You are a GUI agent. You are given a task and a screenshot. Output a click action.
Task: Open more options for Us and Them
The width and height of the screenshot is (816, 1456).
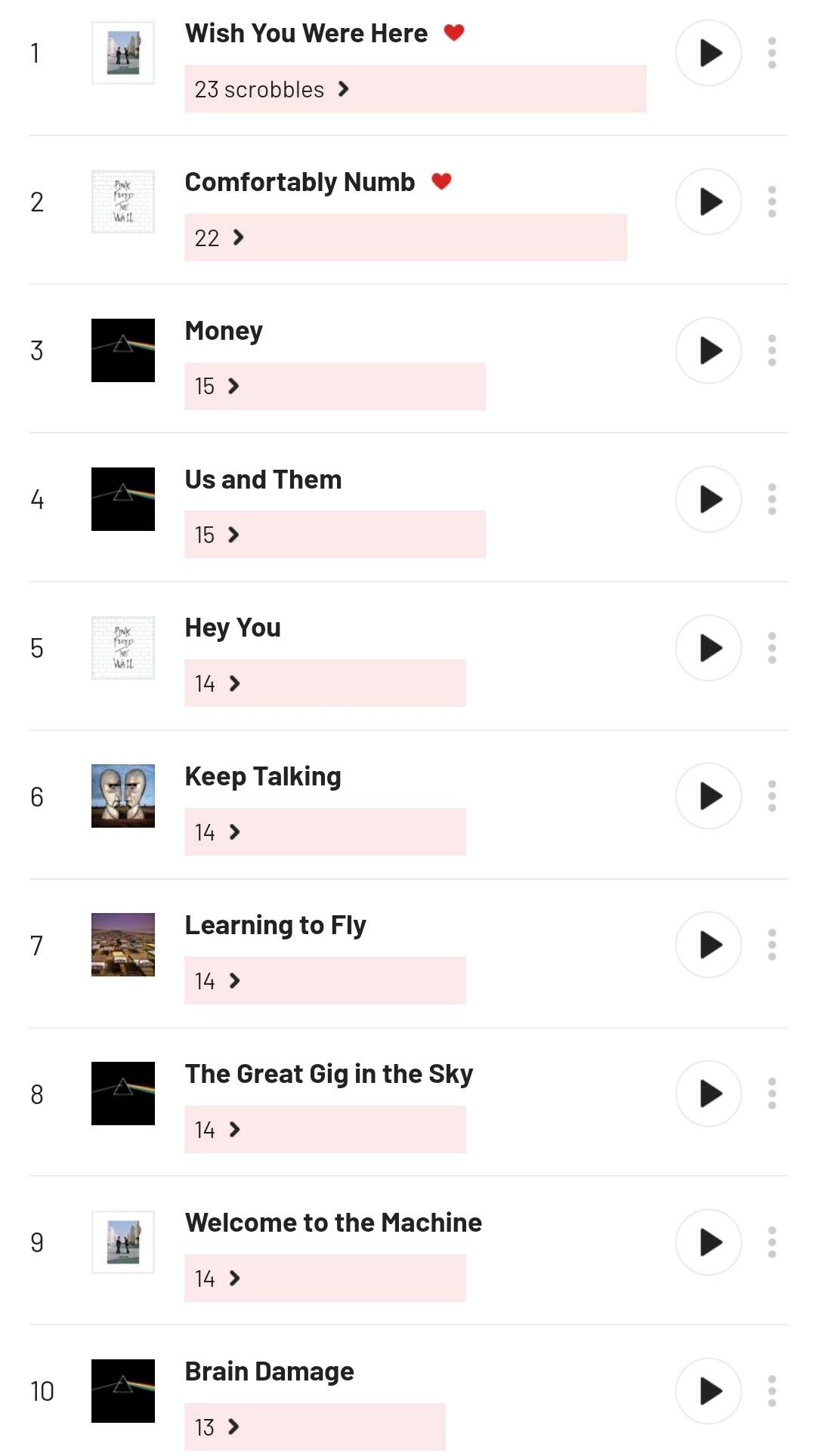(771, 499)
